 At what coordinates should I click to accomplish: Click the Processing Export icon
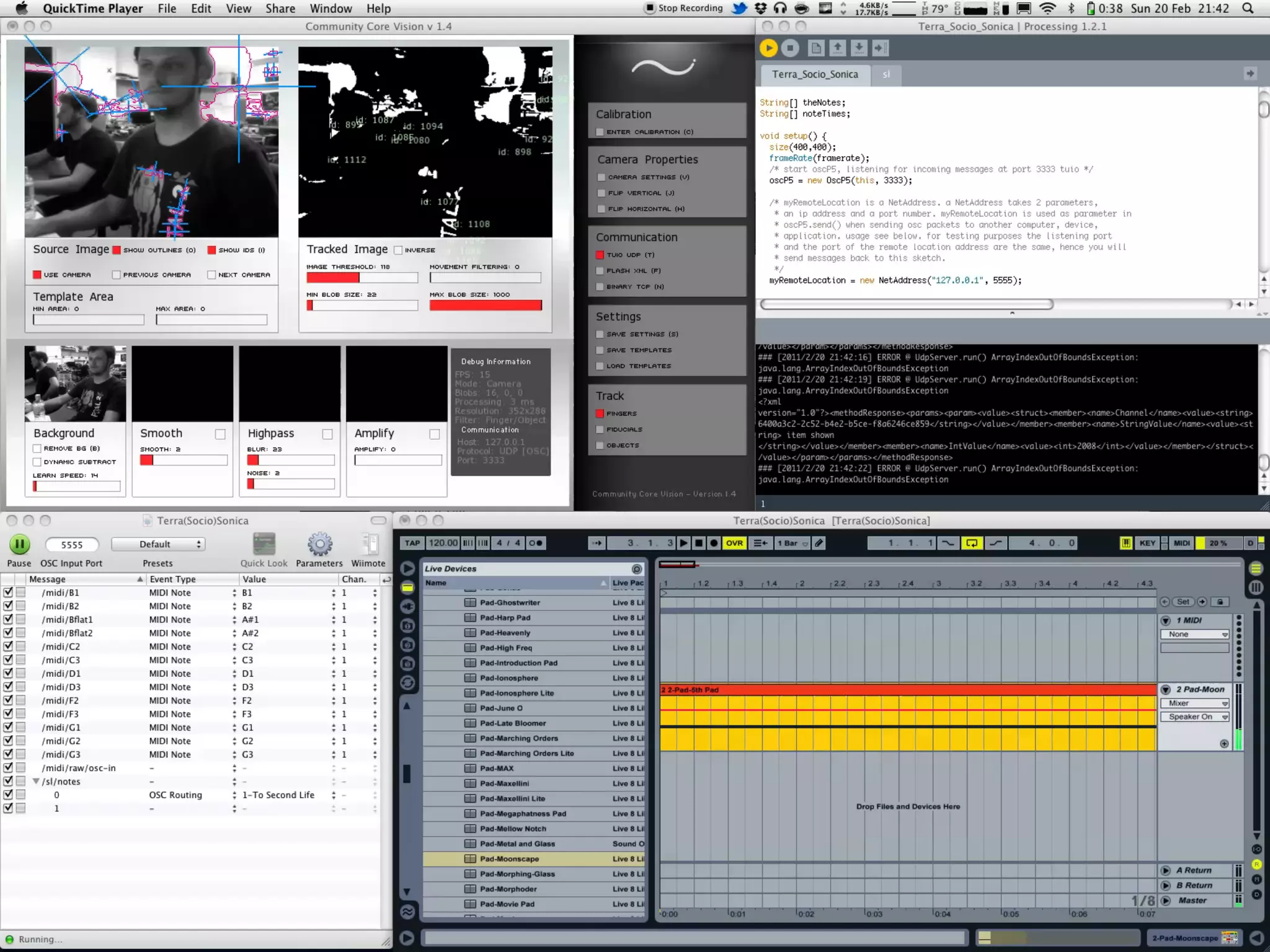tap(880, 48)
